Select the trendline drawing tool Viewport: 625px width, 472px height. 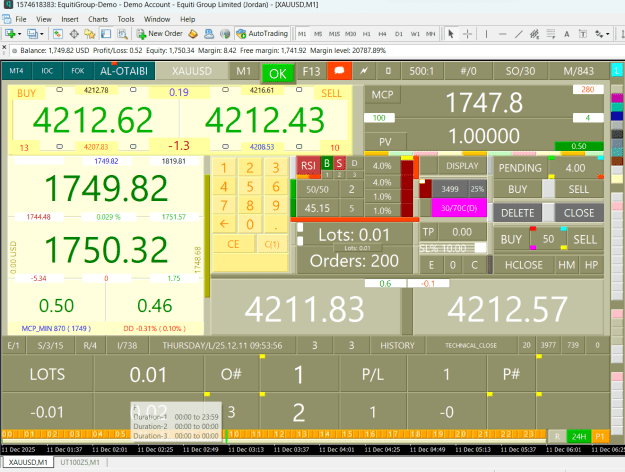pos(519,34)
